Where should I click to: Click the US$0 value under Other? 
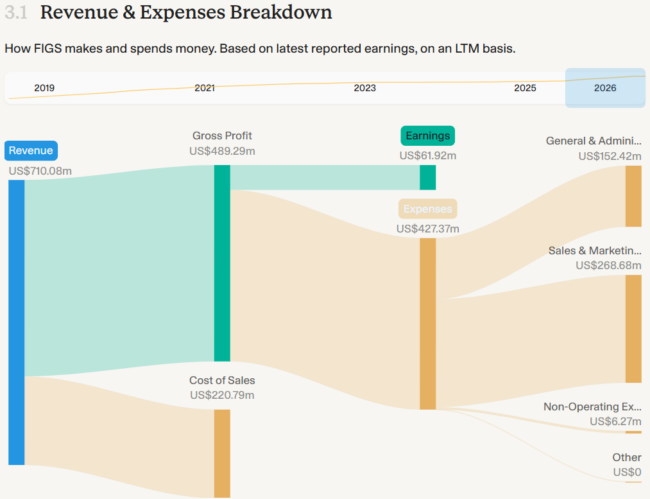tap(627, 472)
